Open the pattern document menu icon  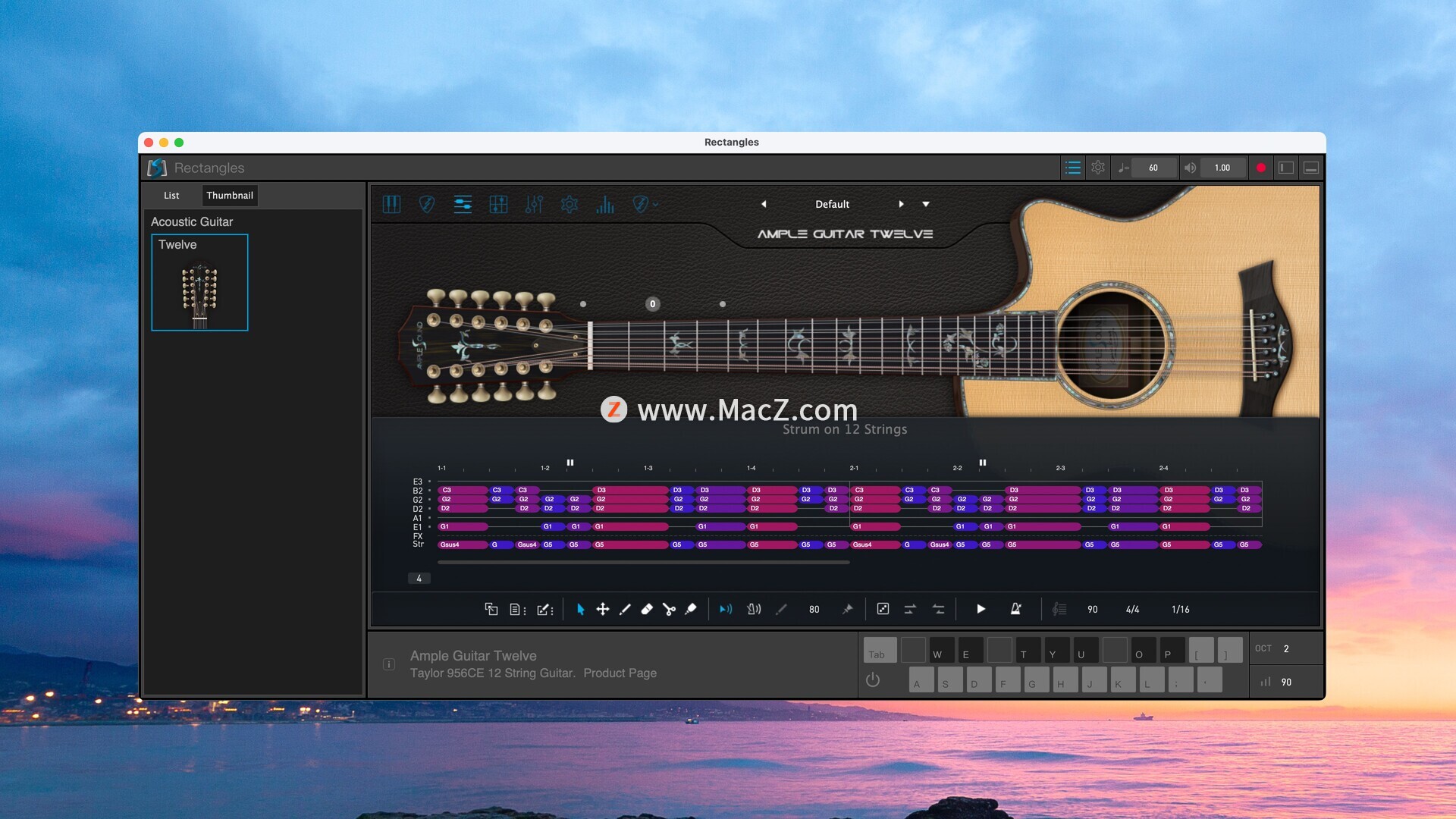[x=518, y=609]
